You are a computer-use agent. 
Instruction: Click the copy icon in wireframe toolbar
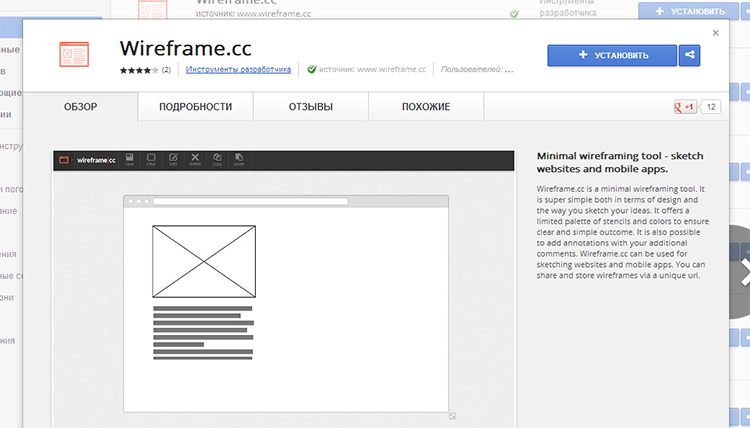click(x=217, y=160)
